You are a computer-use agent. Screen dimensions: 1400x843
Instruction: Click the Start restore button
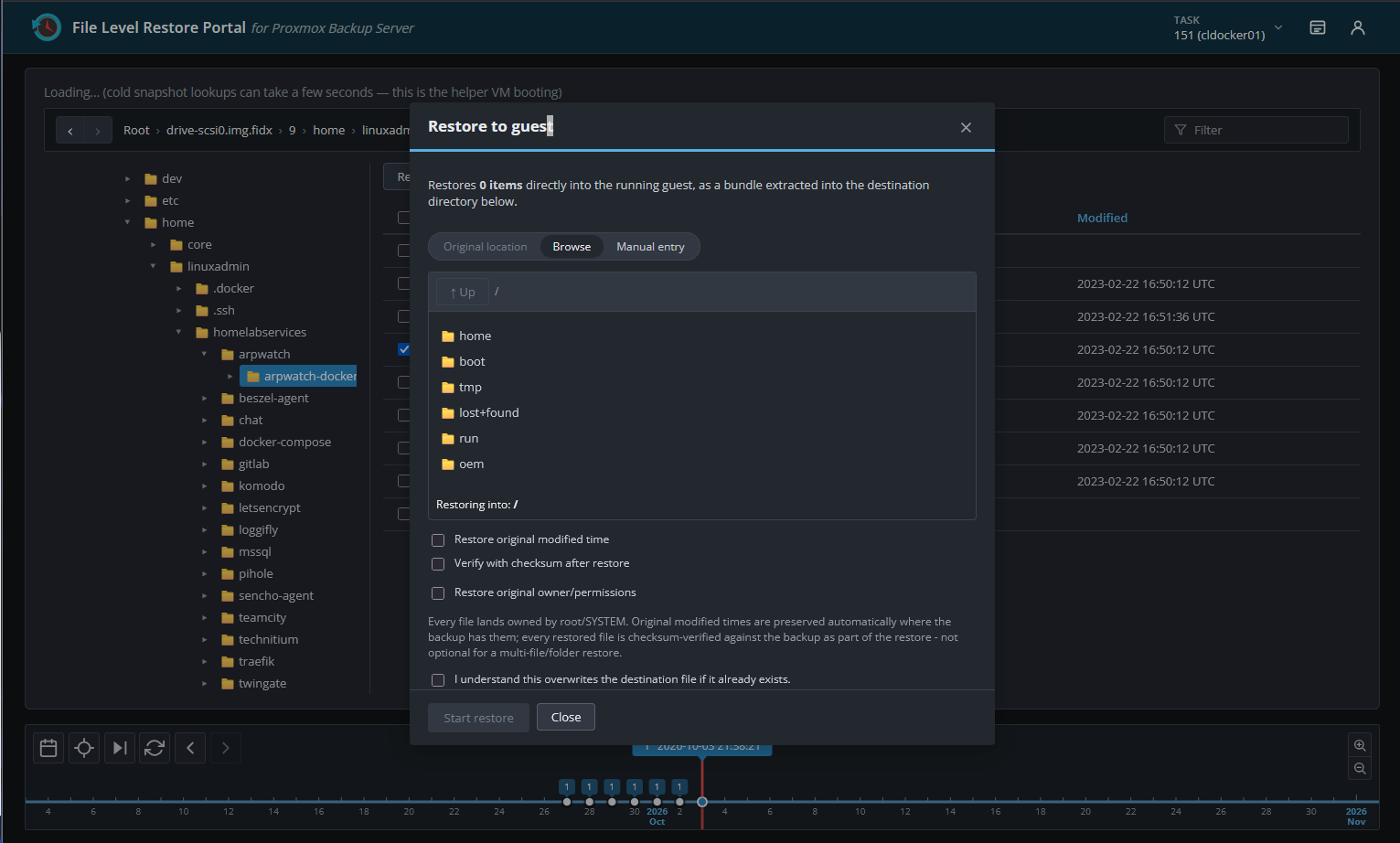(478, 718)
